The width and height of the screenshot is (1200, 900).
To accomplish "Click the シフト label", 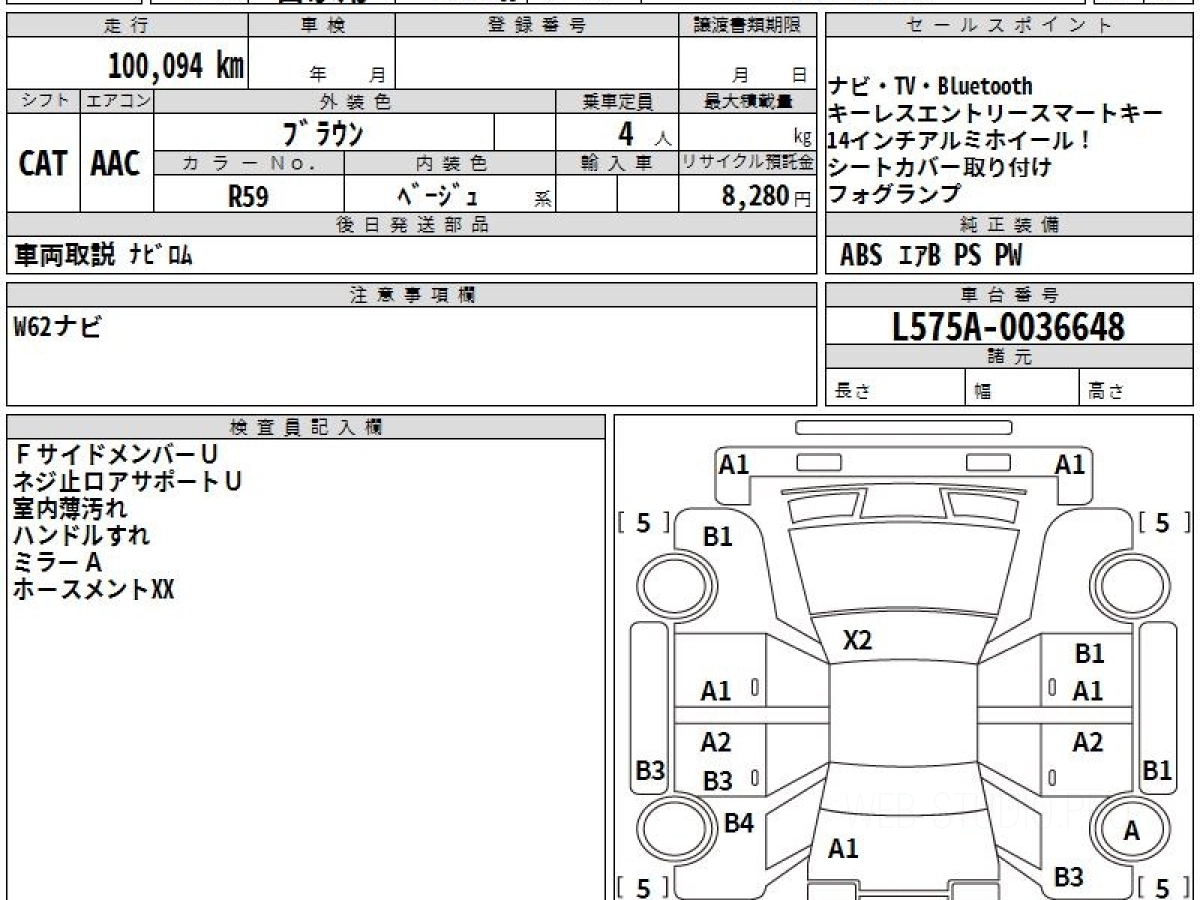I will (43, 101).
